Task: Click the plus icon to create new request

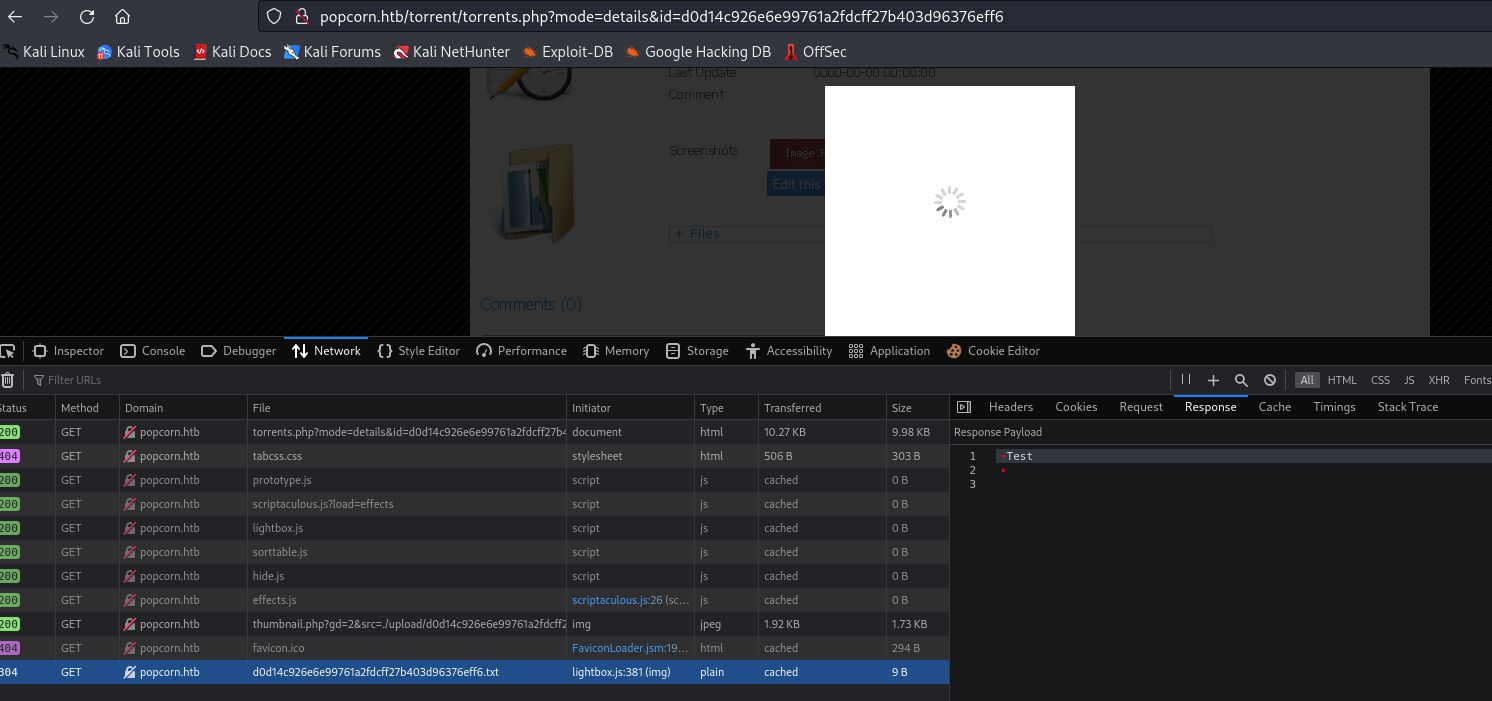Action: click(1213, 380)
